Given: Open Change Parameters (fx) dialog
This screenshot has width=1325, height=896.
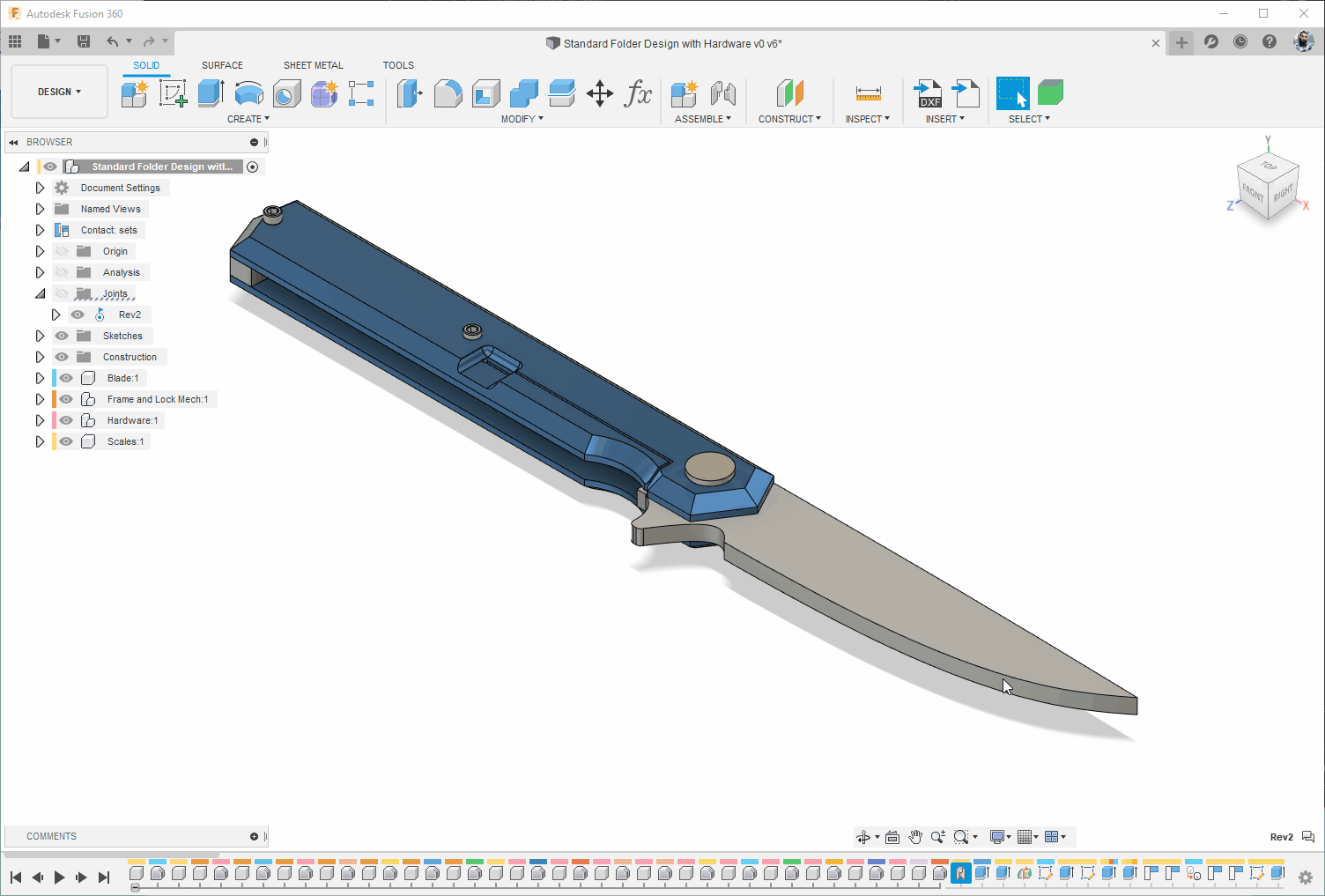Looking at the screenshot, I should (x=638, y=93).
